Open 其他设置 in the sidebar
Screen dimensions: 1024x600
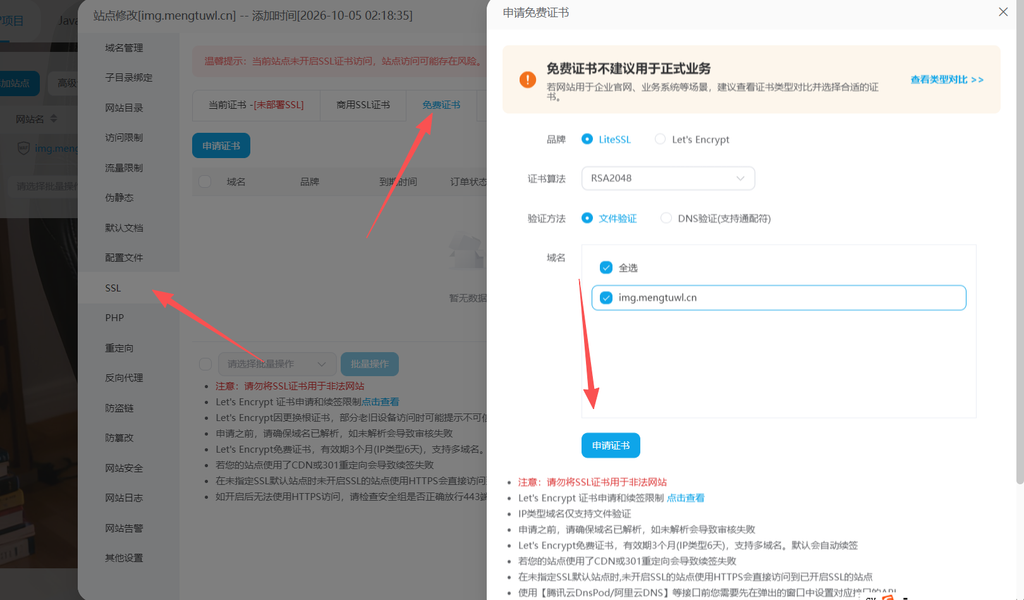(x=124, y=558)
